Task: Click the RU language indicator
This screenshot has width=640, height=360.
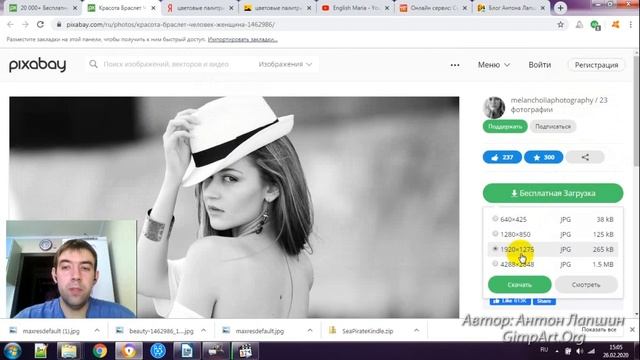Action: 544,350
